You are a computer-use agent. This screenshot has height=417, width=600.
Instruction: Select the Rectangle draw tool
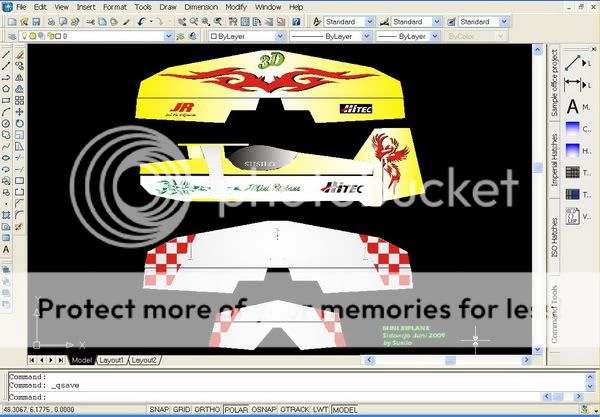(6, 101)
